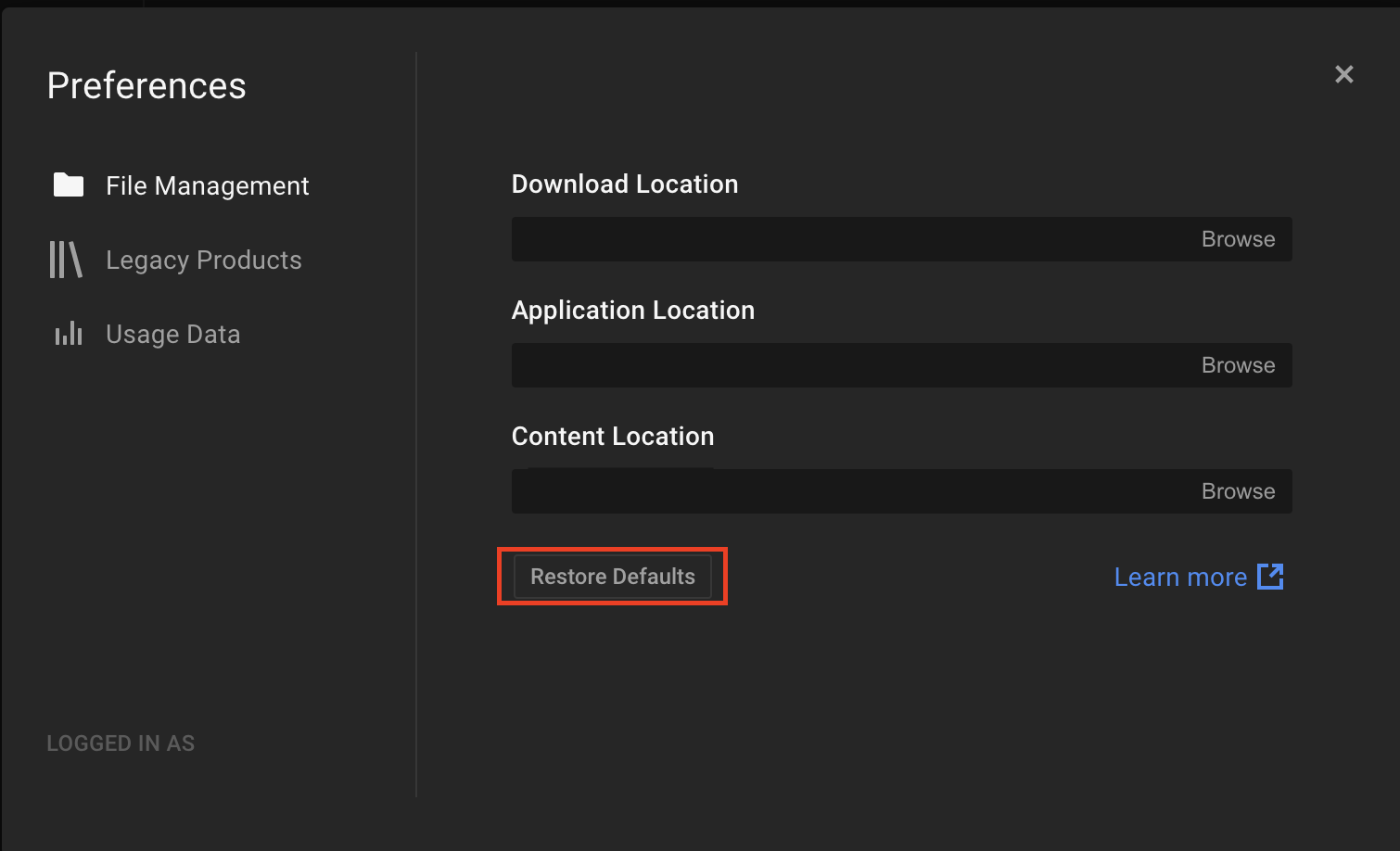This screenshot has height=851, width=1400.
Task: Click the Content Location heading text
Action: click(x=613, y=436)
